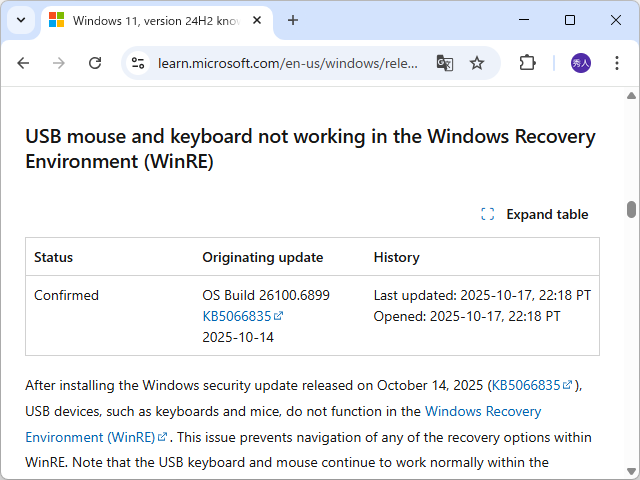Open the Chrome profile avatar
640x480 pixels.
click(x=581, y=63)
